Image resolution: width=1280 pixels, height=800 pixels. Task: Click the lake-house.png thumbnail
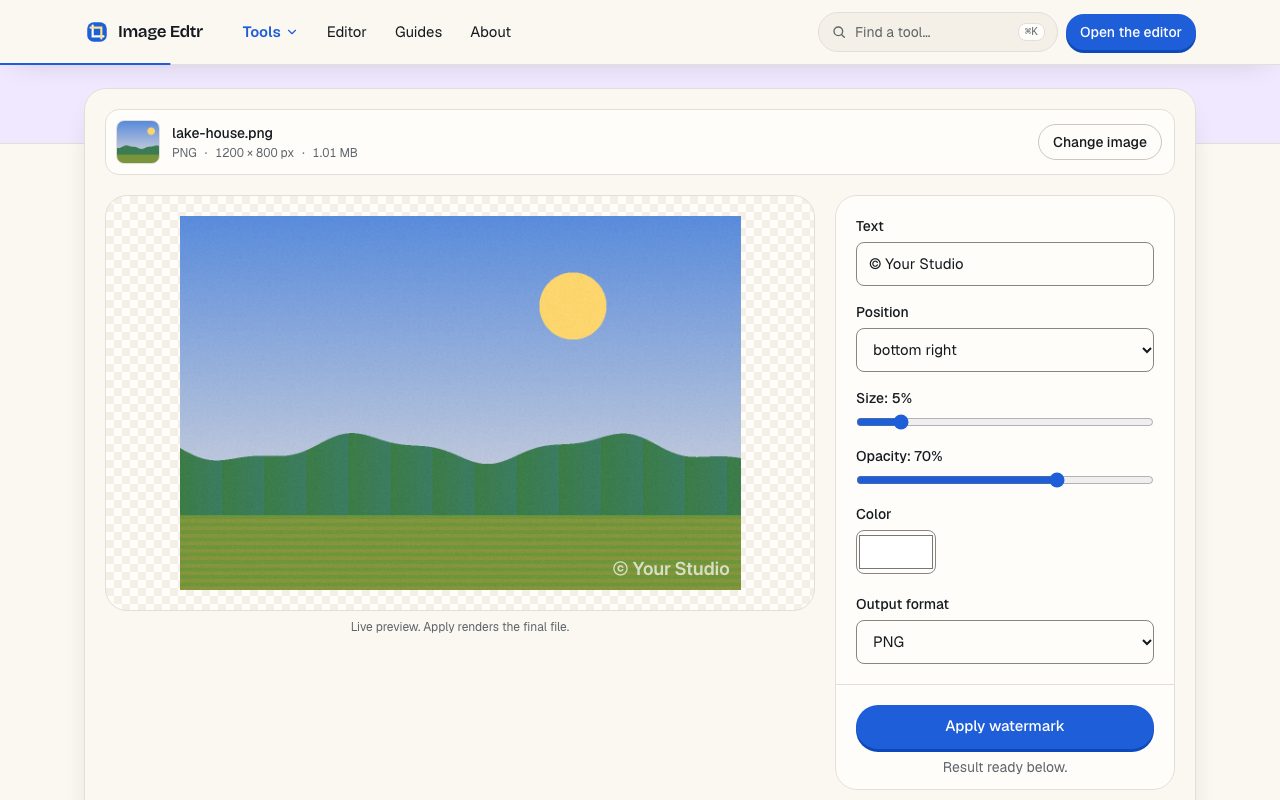[138, 142]
